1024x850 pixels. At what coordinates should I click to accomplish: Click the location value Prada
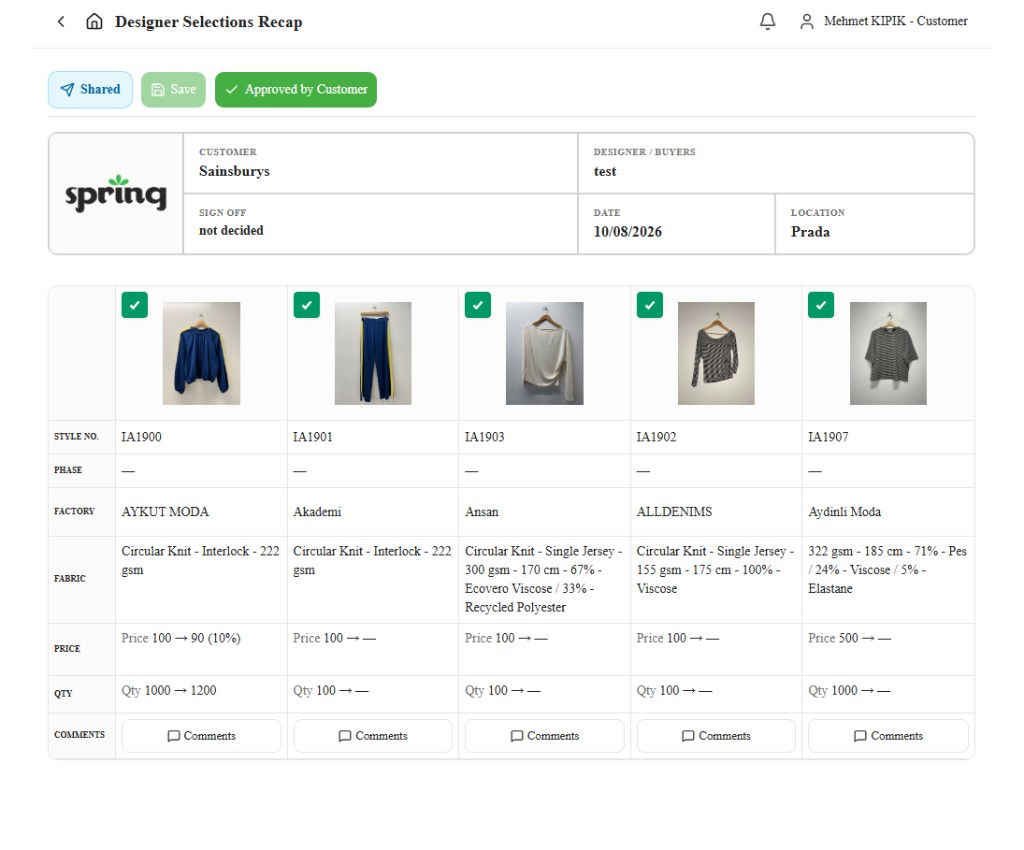(810, 232)
